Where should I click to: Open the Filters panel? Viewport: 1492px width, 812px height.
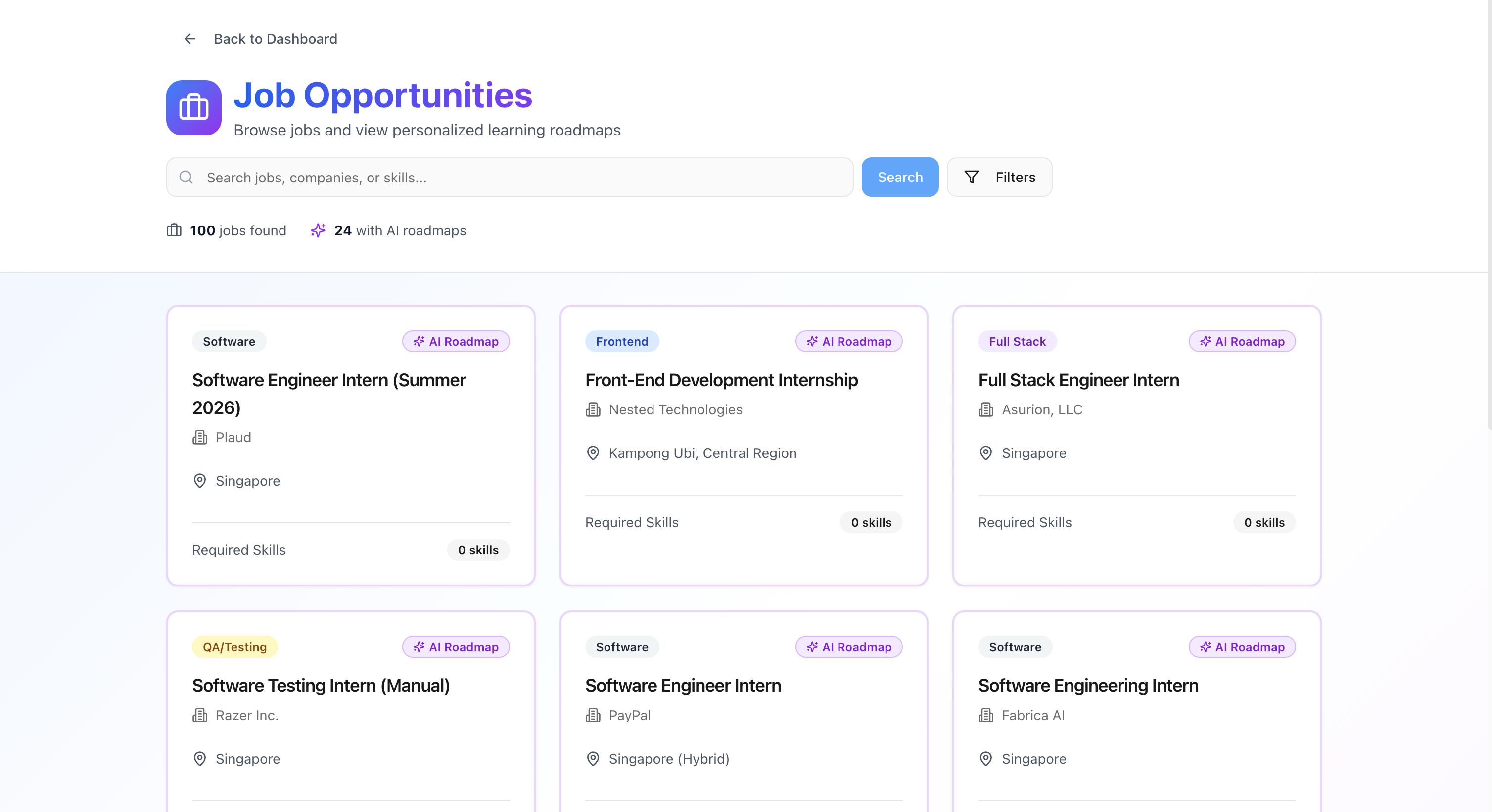pos(999,177)
